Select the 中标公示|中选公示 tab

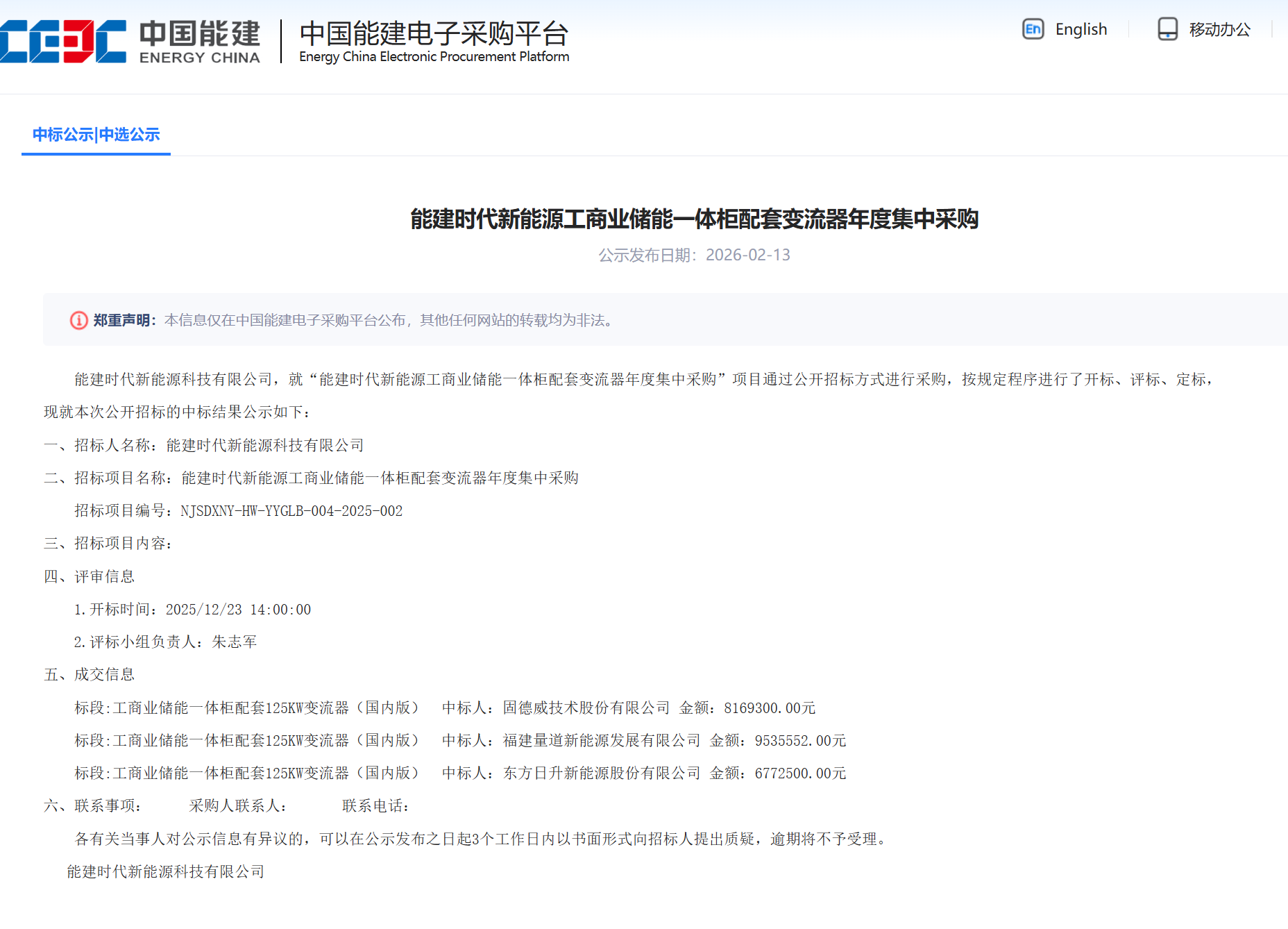point(96,135)
